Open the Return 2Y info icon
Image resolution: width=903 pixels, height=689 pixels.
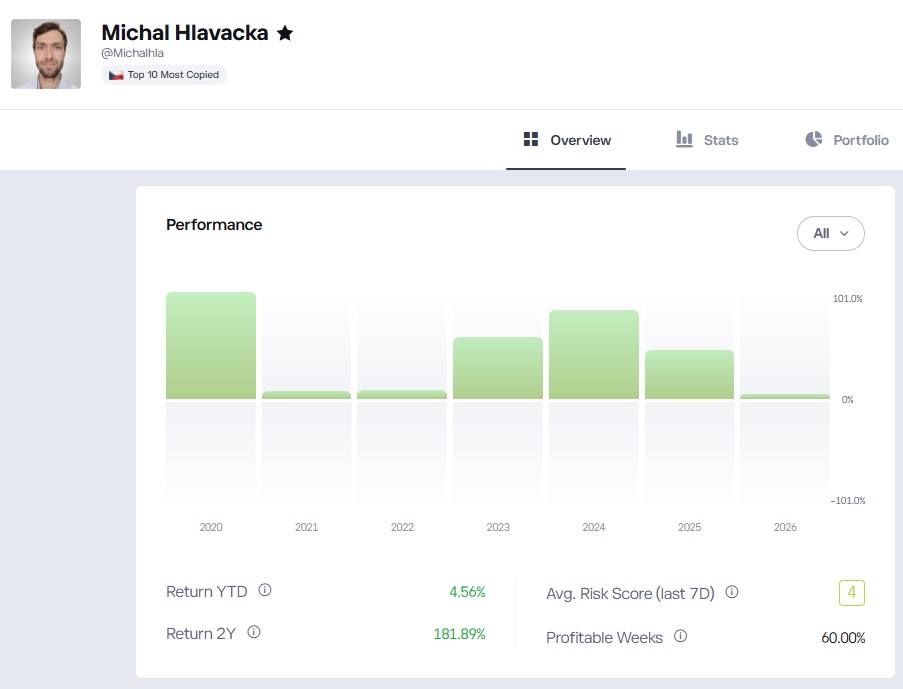coord(254,632)
